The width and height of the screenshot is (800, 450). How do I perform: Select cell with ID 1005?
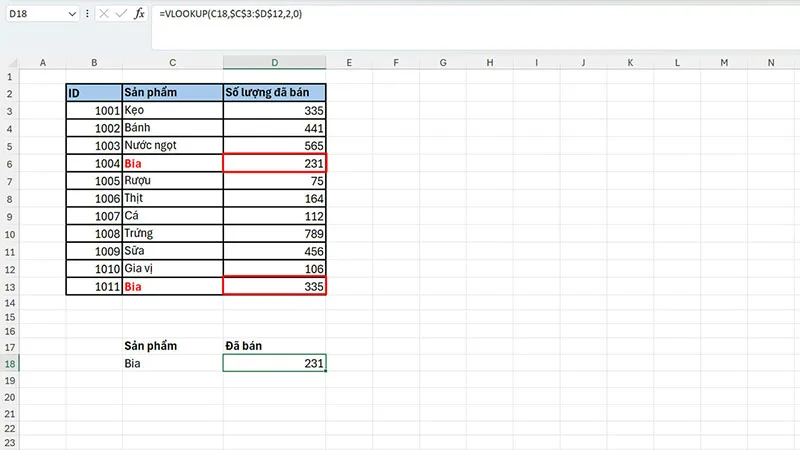pos(94,181)
